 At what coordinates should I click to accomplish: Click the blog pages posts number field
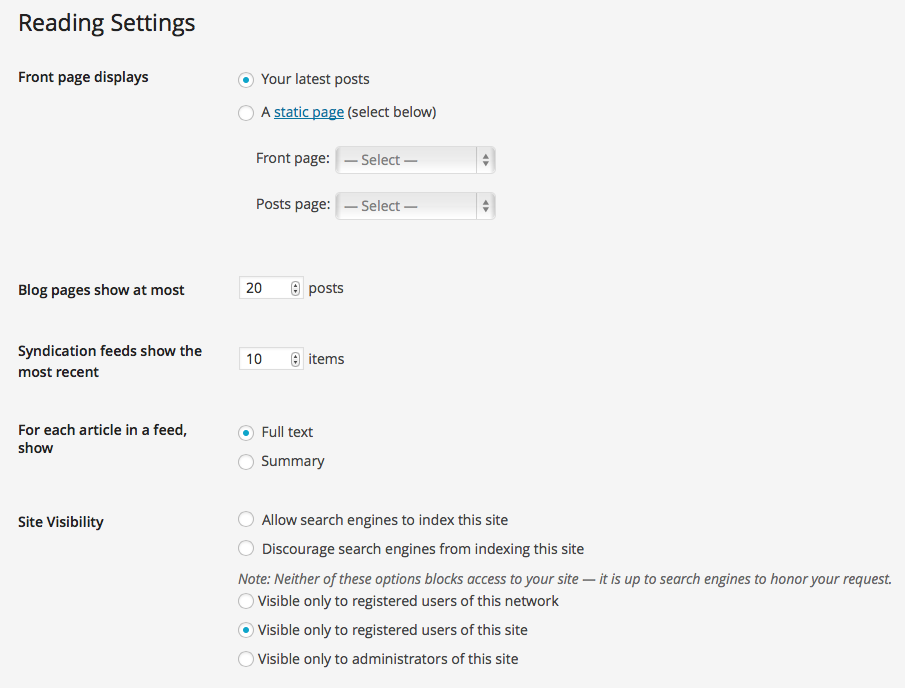tap(262, 288)
